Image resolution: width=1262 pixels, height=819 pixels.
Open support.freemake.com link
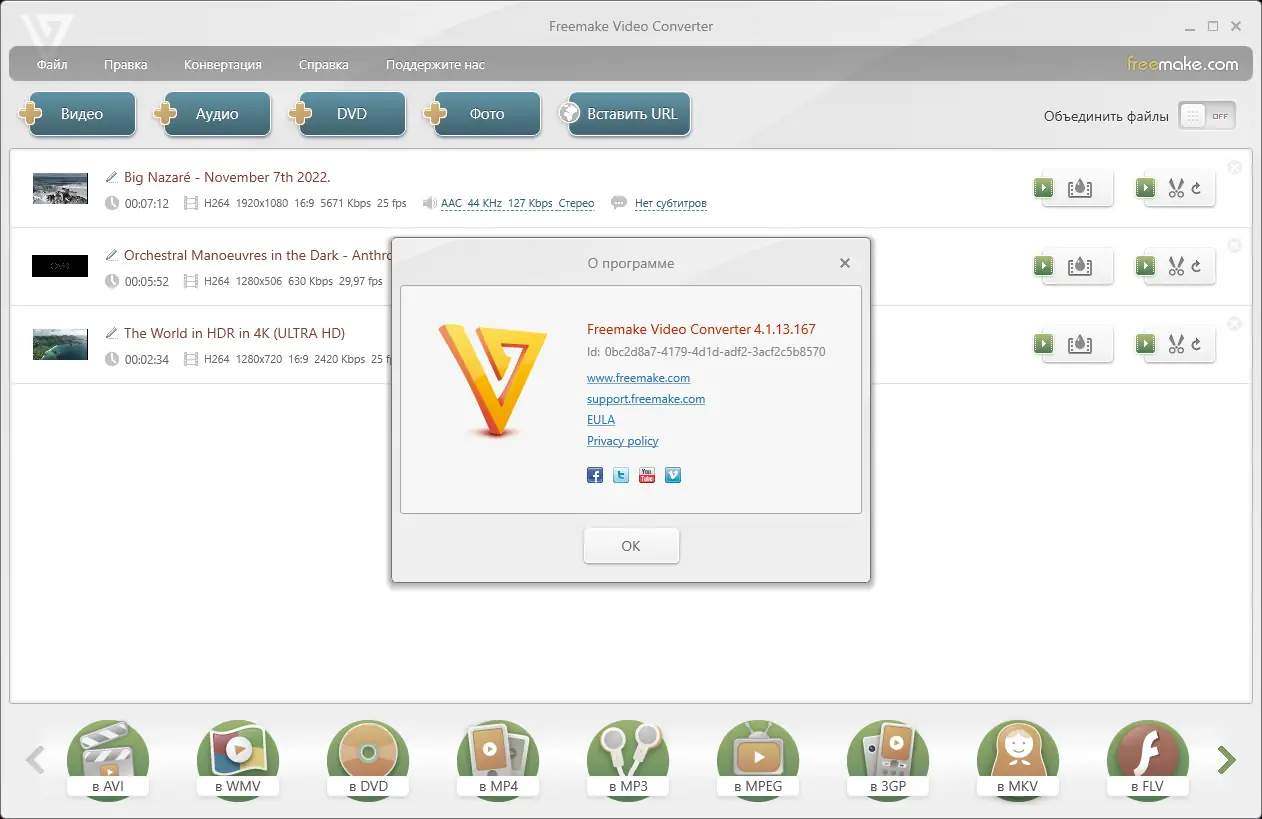point(646,399)
